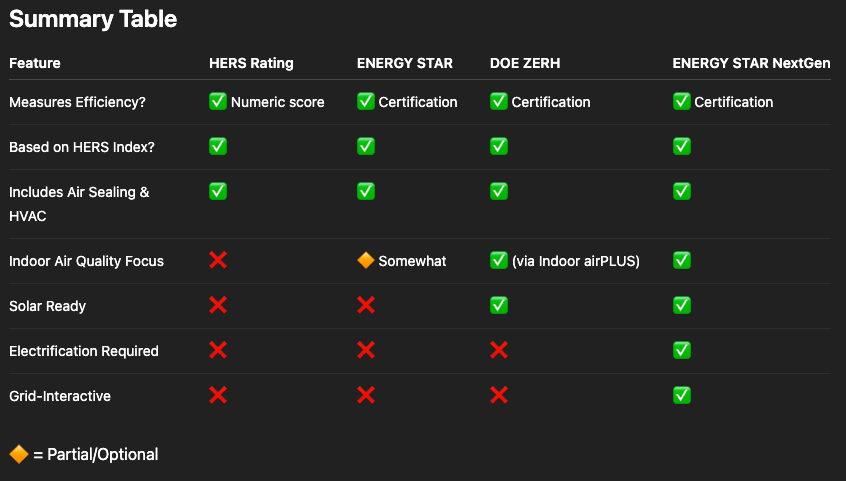Click the orange diamond in Partial/Optional legend
The height and width of the screenshot is (481, 846).
click(x=18, y=454)
